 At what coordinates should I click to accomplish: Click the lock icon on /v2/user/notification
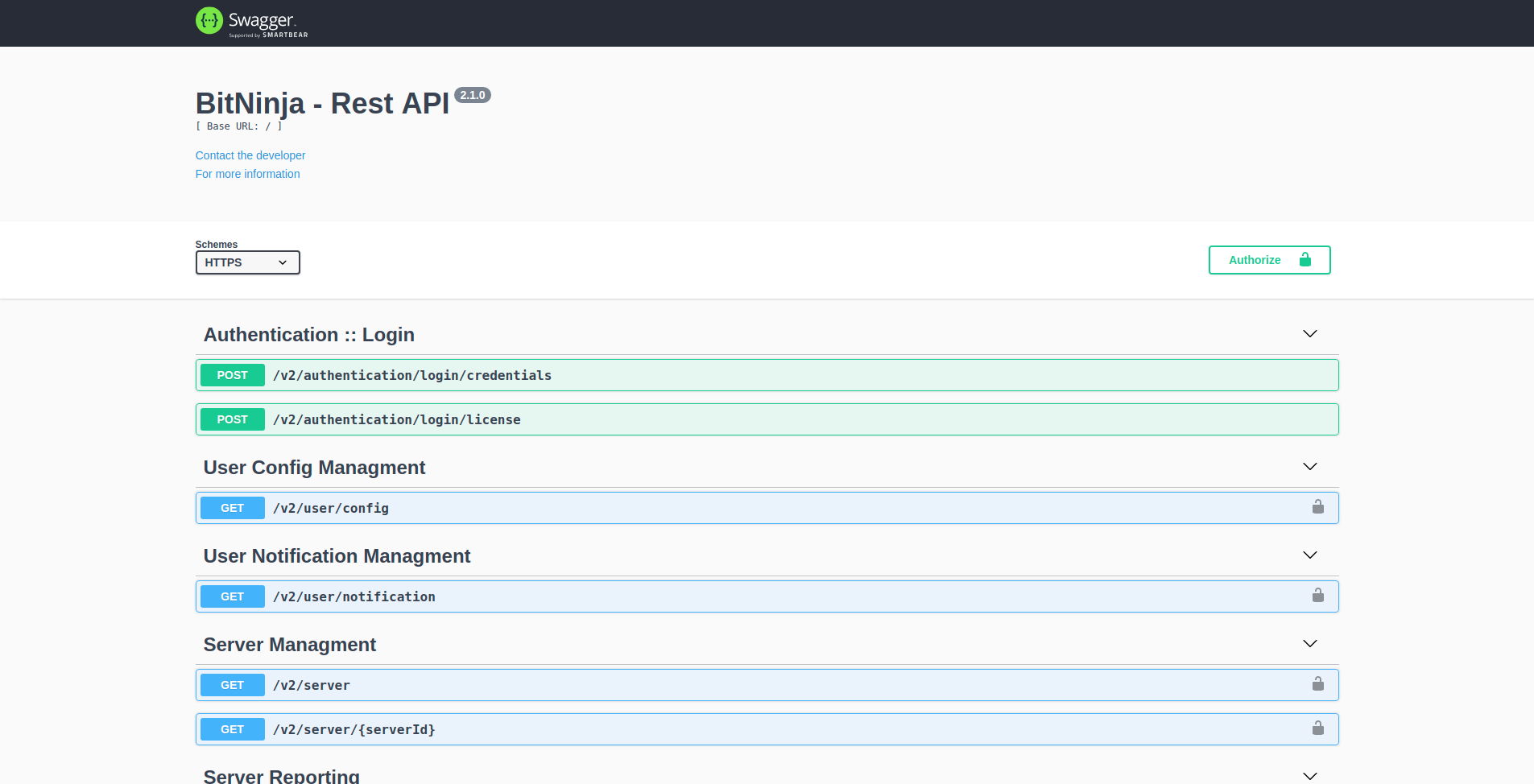pos(1318,595)
